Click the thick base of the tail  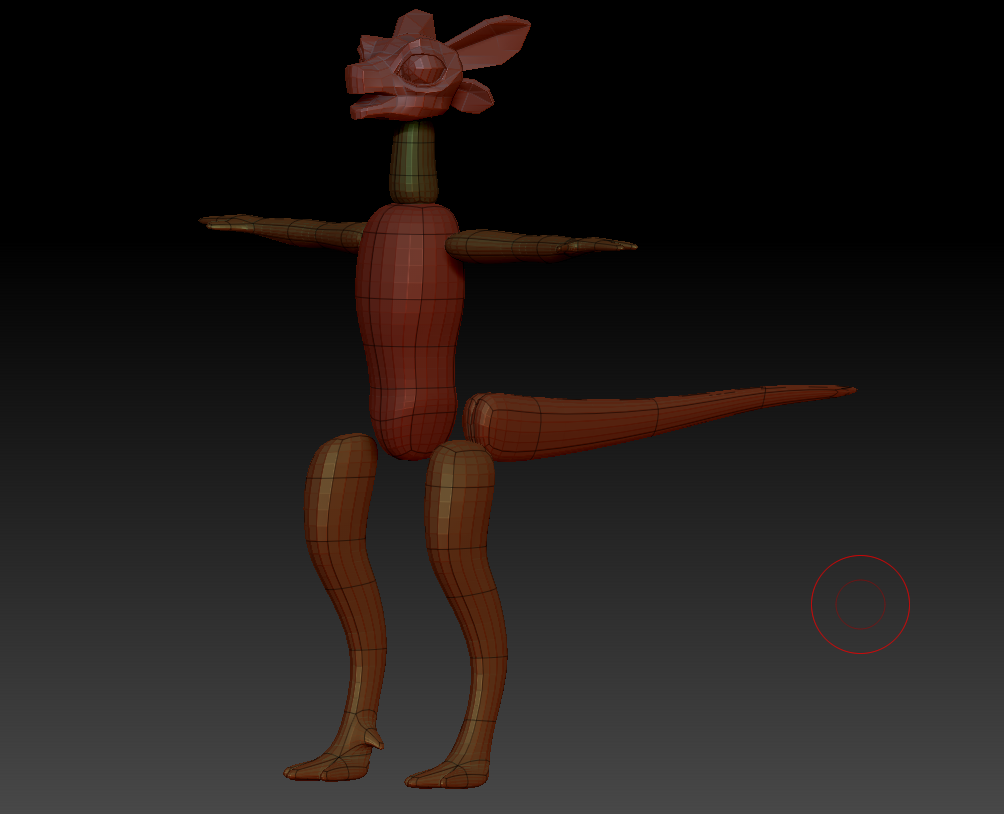click(x=510, y=425)
